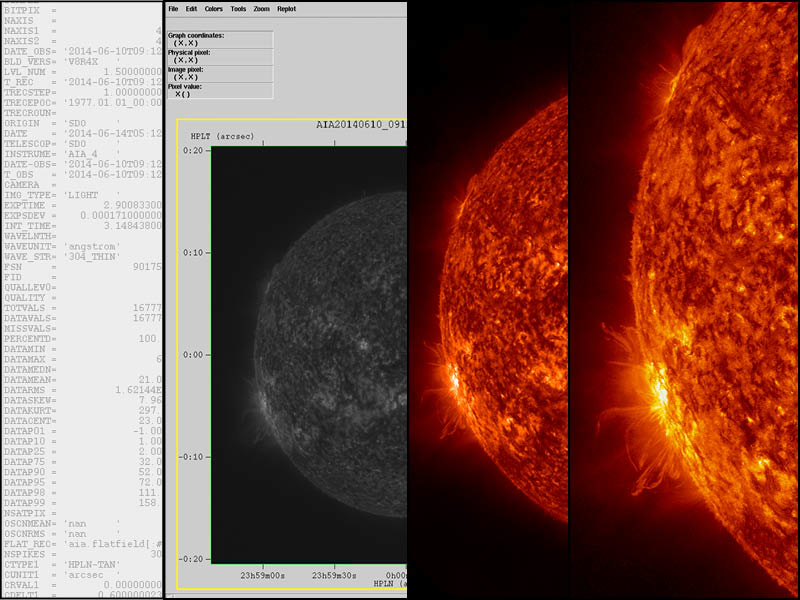Open the Edit menu

click(x=190, y=8)
